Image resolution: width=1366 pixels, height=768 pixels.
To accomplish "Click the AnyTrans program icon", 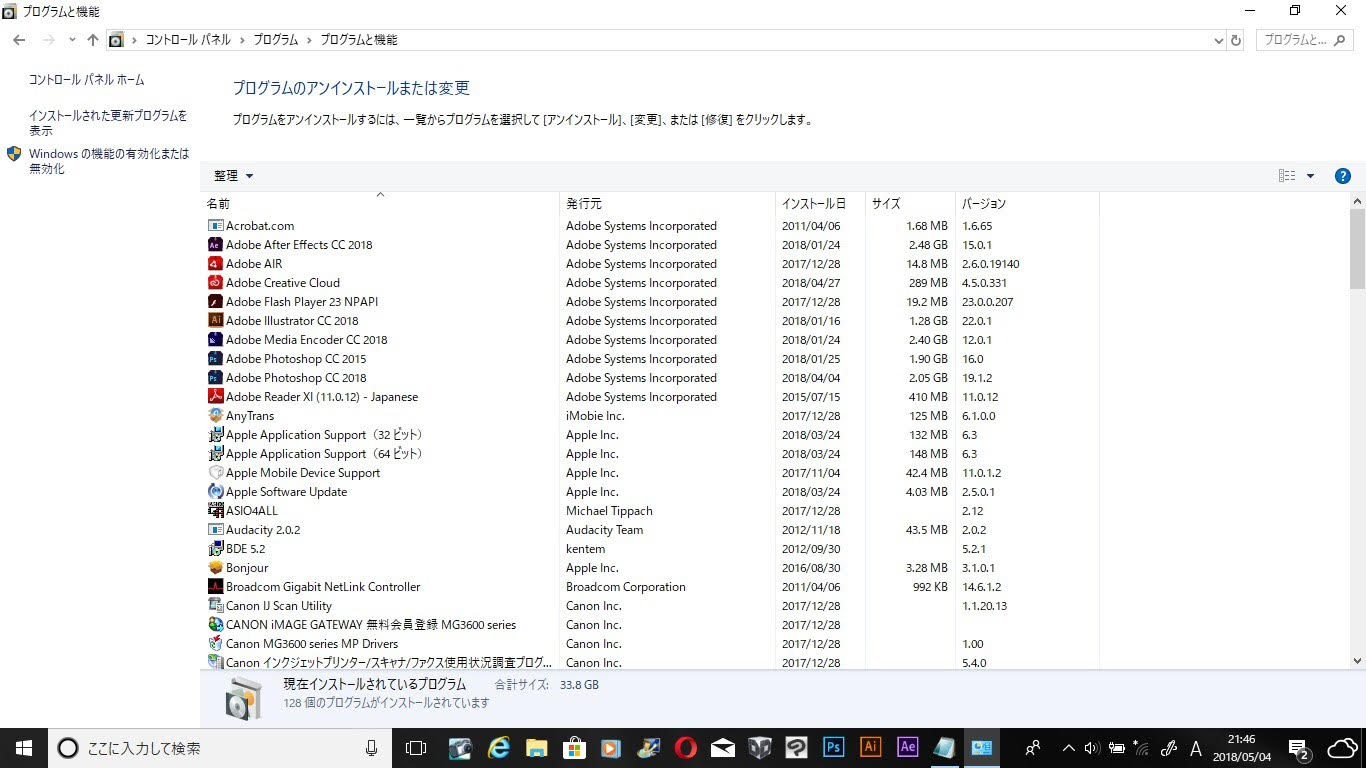I will 215,416.
